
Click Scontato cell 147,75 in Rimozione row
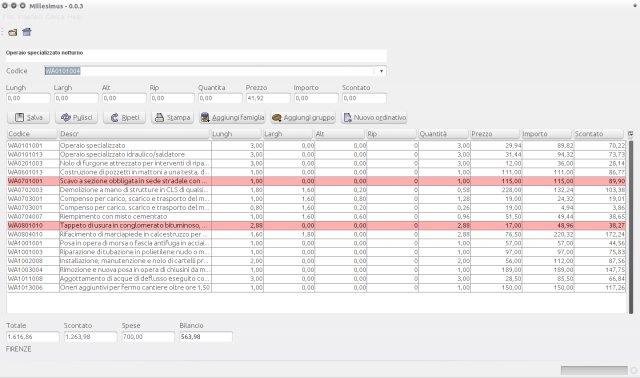point(600,270)
